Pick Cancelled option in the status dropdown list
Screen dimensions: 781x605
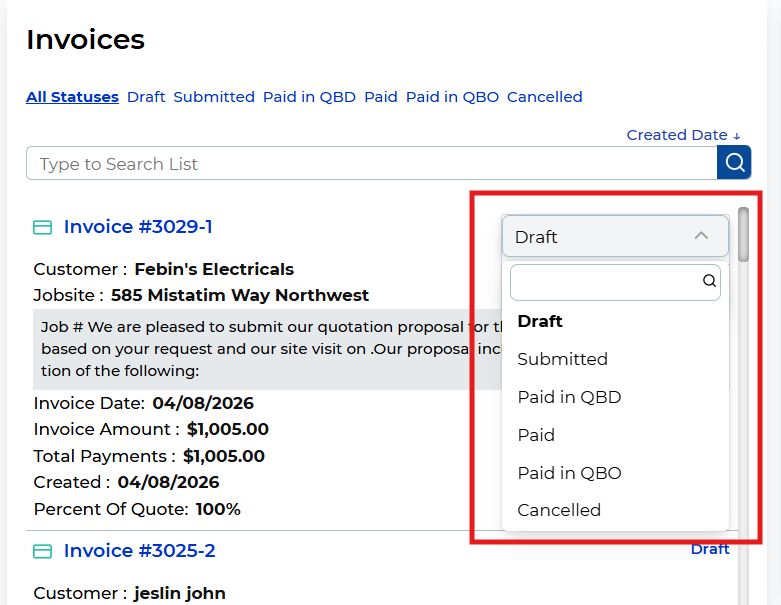click(559, 510)
